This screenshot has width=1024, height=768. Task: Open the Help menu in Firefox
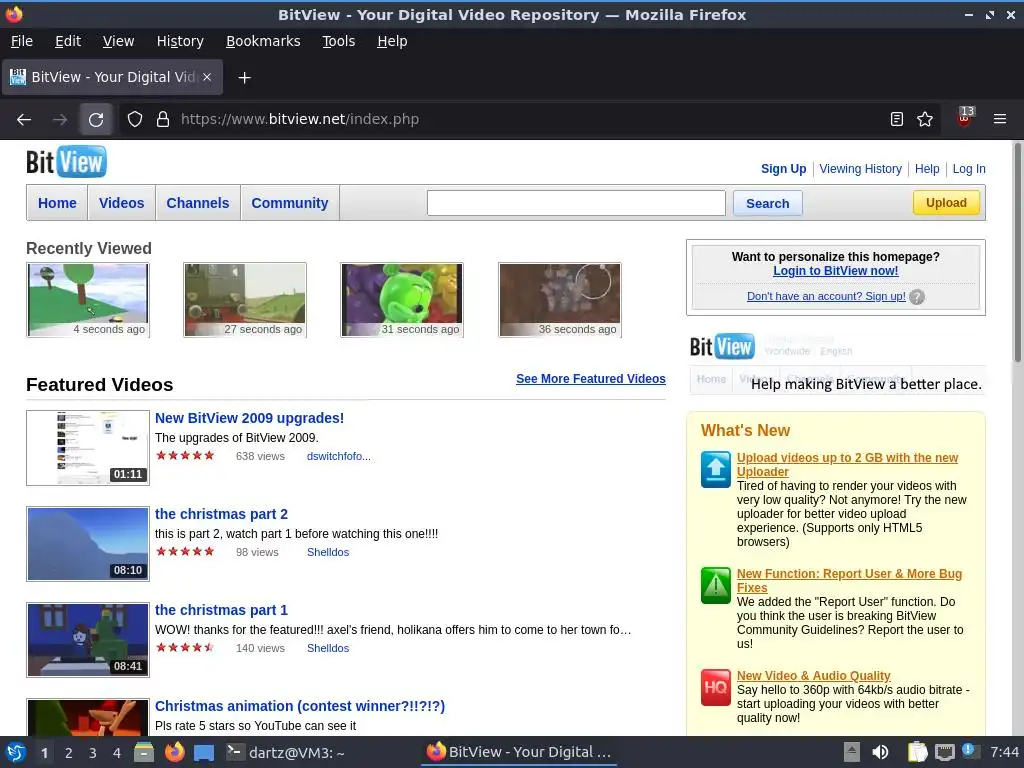[x=392, y=41]
